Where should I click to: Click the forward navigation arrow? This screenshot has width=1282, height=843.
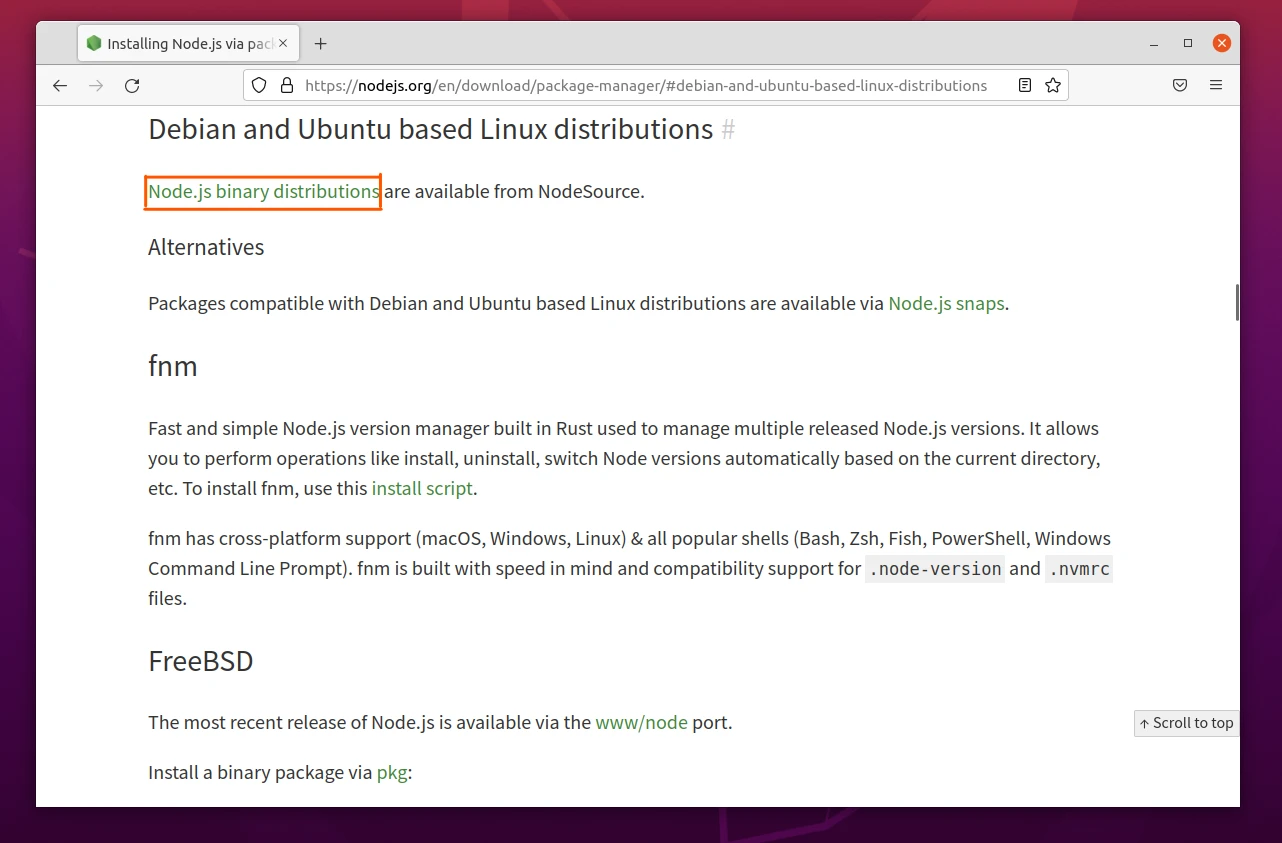tap(96, 85)
